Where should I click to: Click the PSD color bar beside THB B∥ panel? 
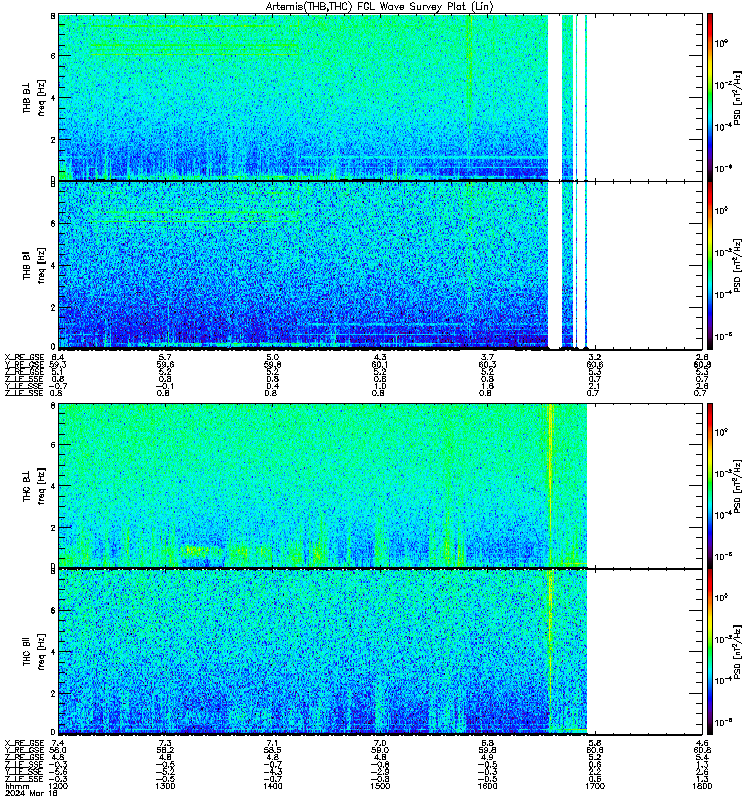coord(710,265)
